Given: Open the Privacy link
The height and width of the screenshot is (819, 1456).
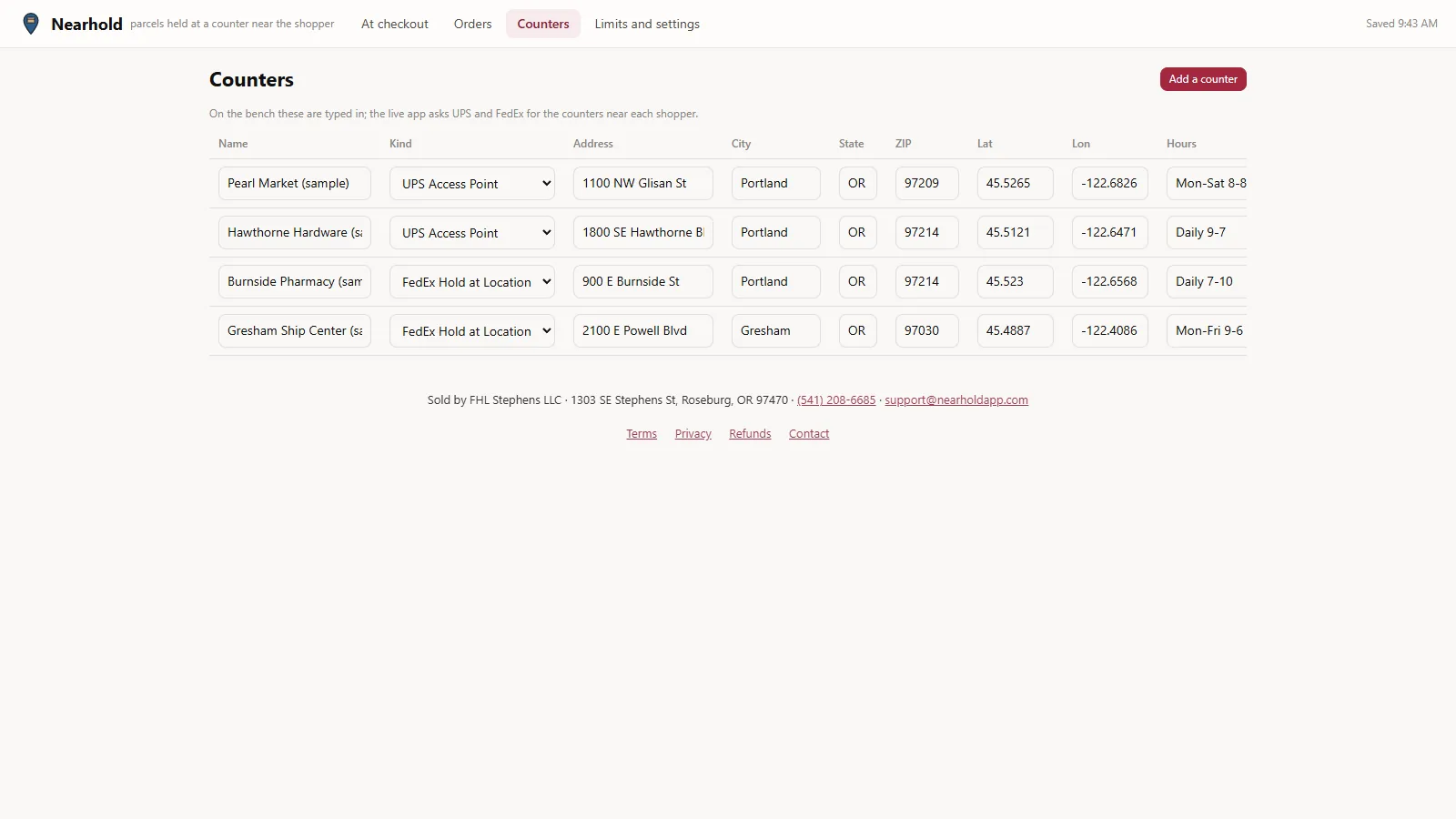Looking at the screenshot, I should 693,434.
